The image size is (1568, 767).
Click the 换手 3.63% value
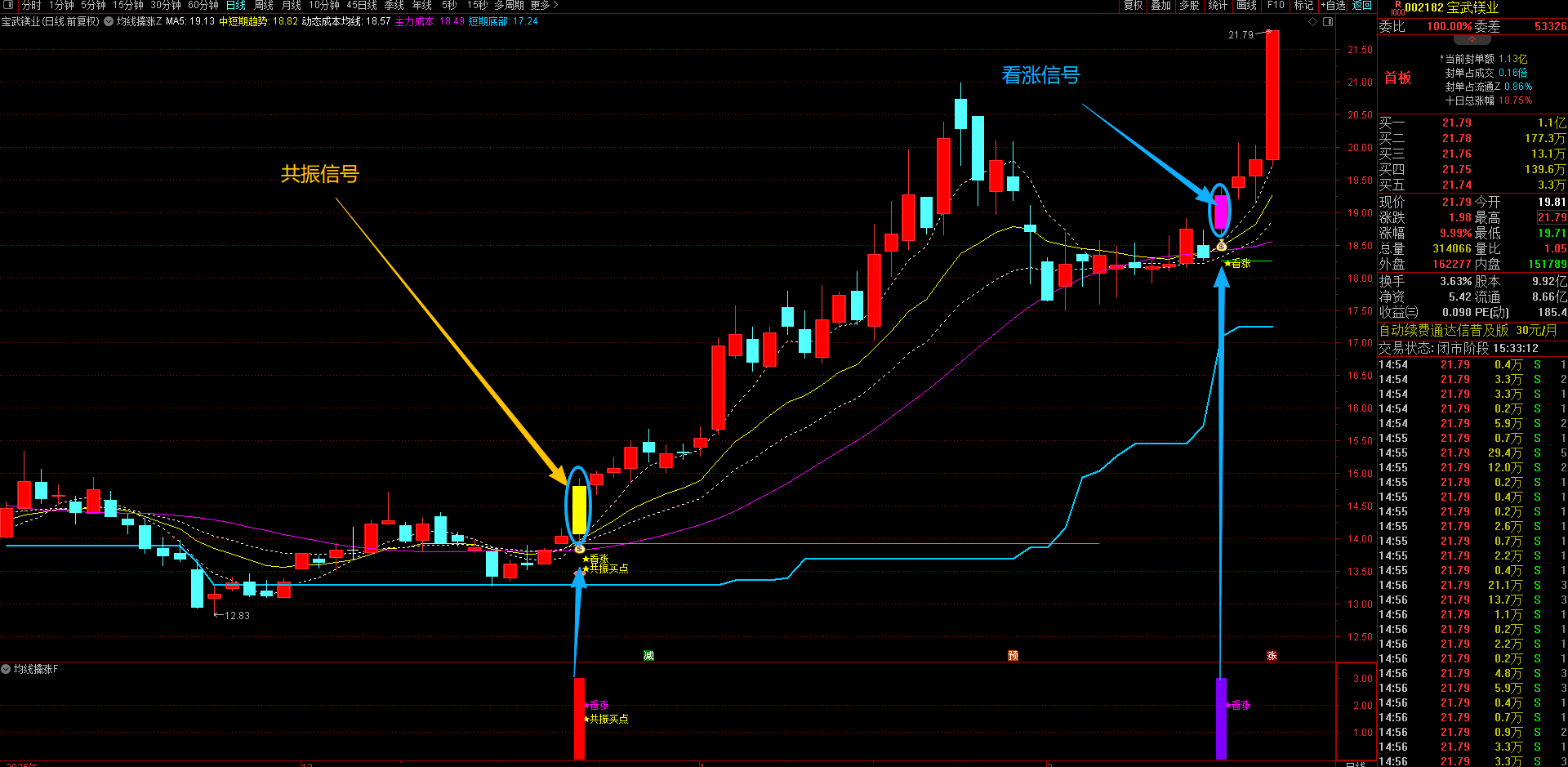click(x=1455, y=281)
